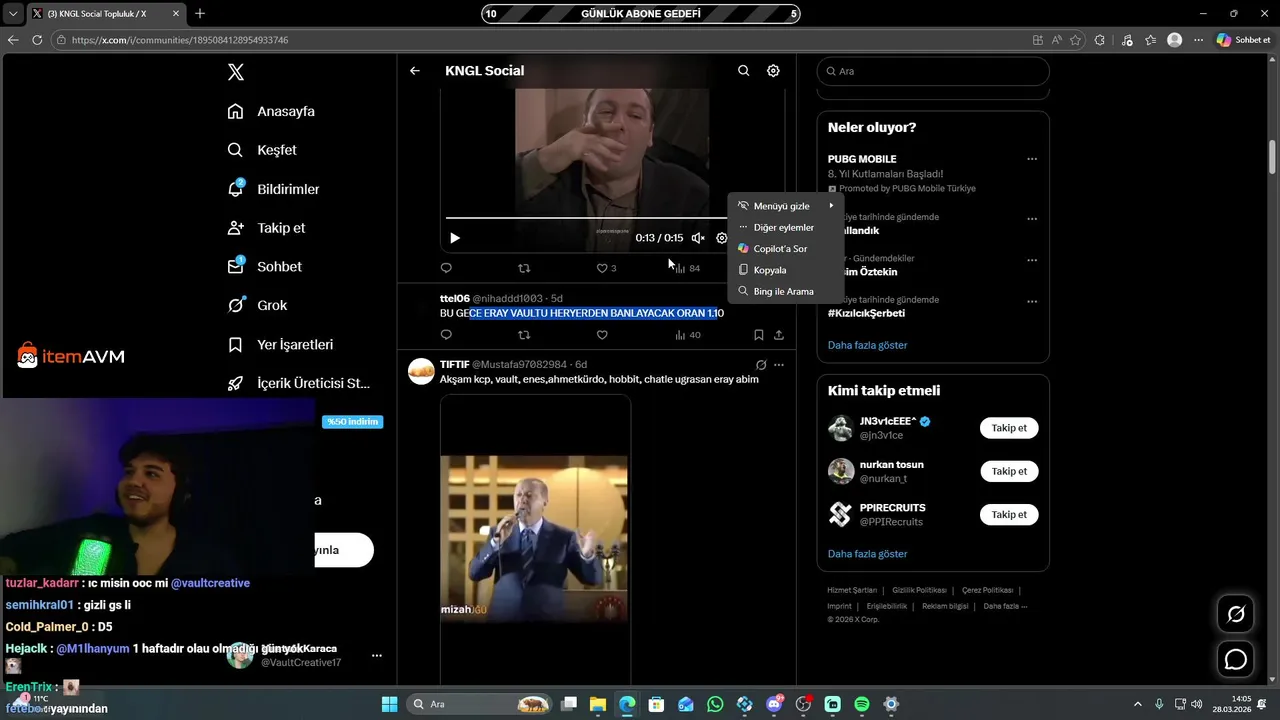Open Spotify from the taskbar
The width and height of the screenshot is (1280, 720).
pyautogui.click(x=862, y=704)
